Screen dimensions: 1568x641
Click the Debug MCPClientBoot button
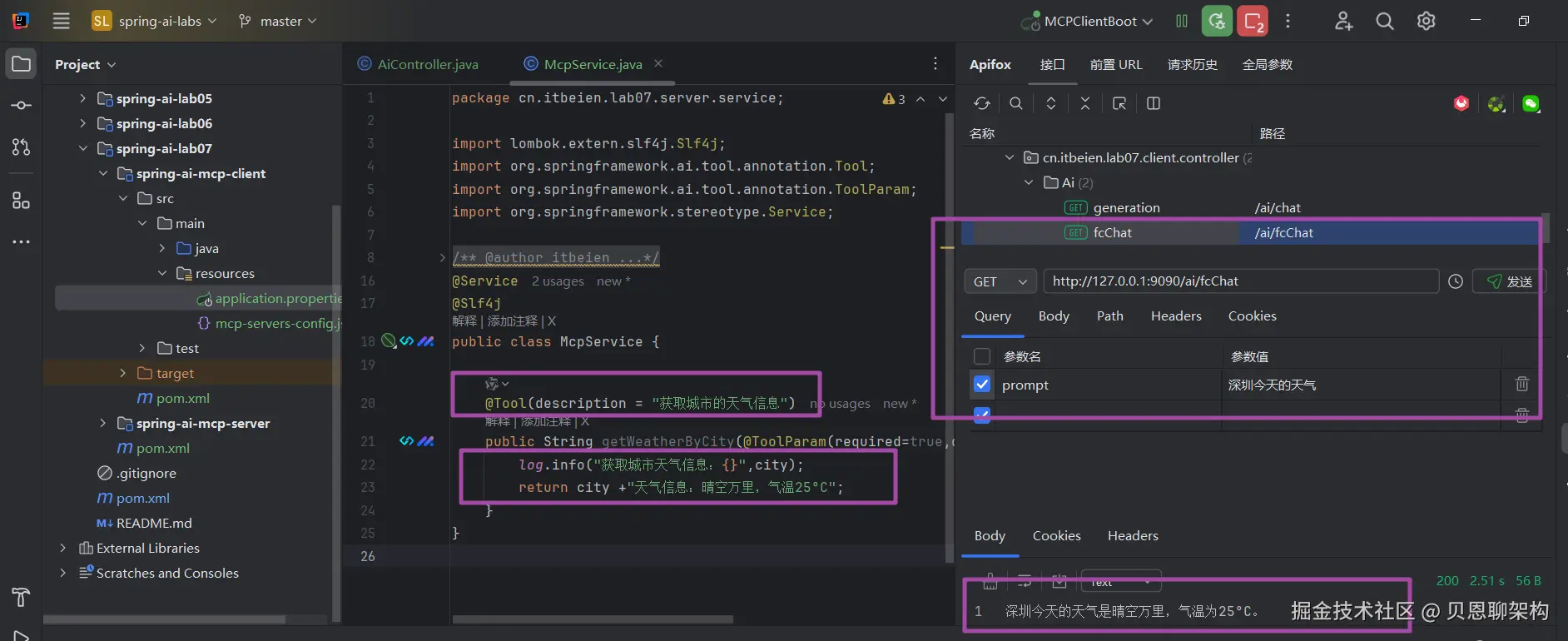[1217, 21]
